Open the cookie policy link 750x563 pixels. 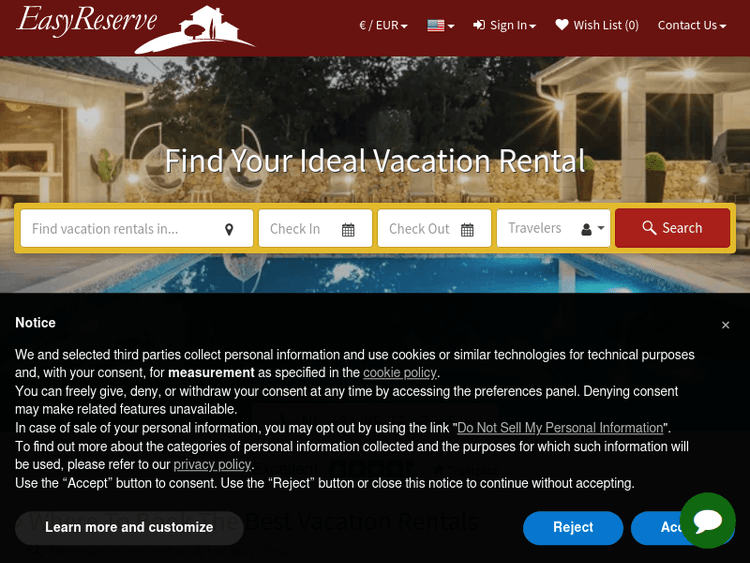coord(400,372)
